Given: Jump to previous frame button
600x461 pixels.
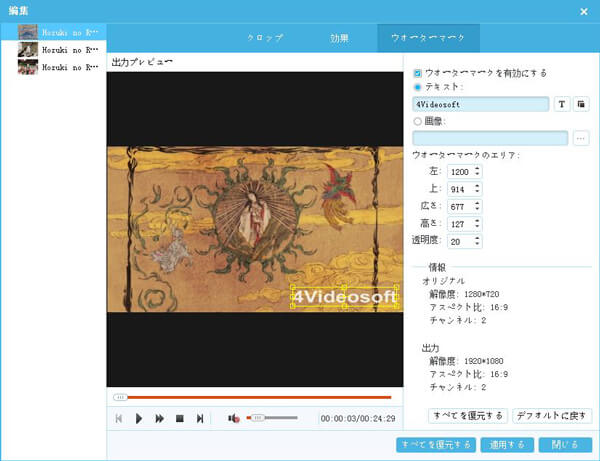Looking at the screenshot, I should pos(119,418).
